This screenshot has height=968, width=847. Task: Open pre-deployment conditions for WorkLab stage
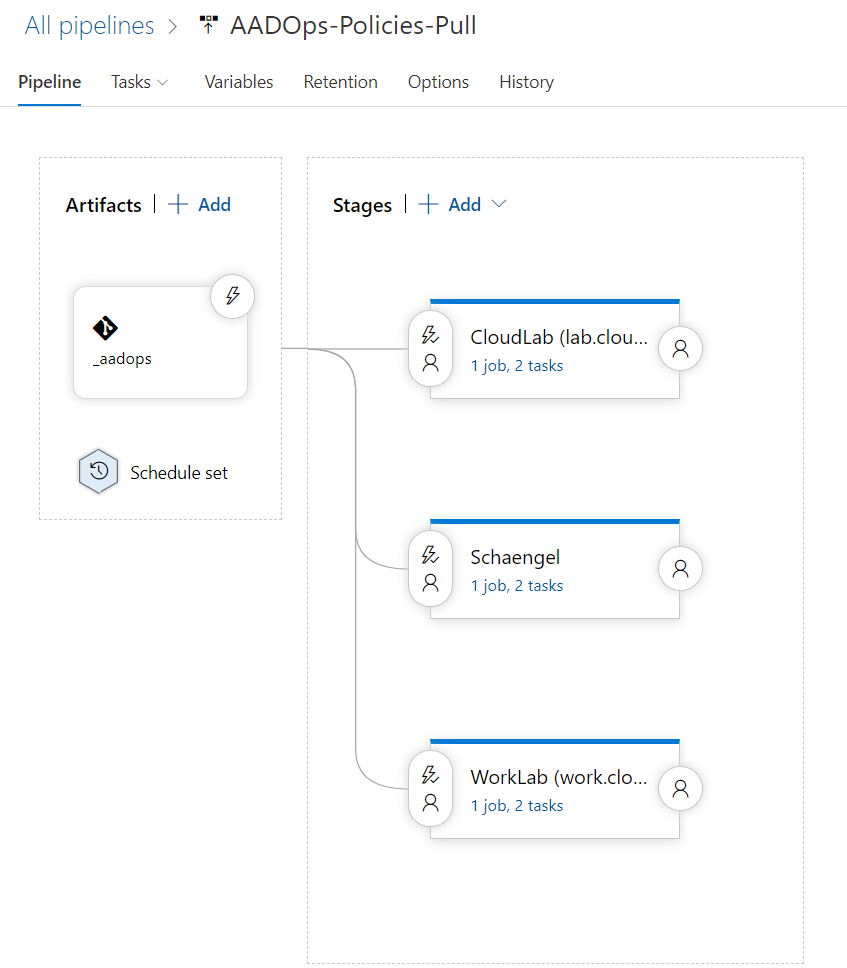(430, 788)
